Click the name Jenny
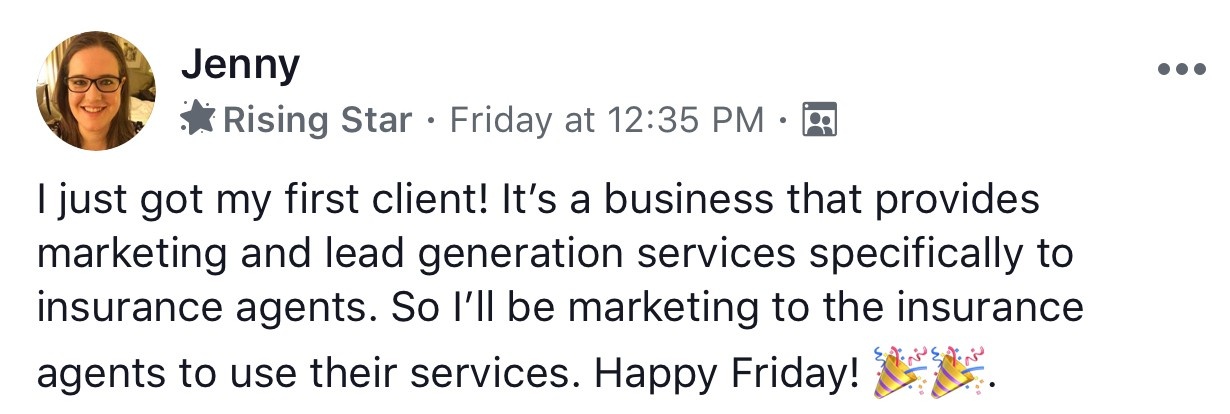Viewport: 1230px width, 414px height. click(240, 66)
